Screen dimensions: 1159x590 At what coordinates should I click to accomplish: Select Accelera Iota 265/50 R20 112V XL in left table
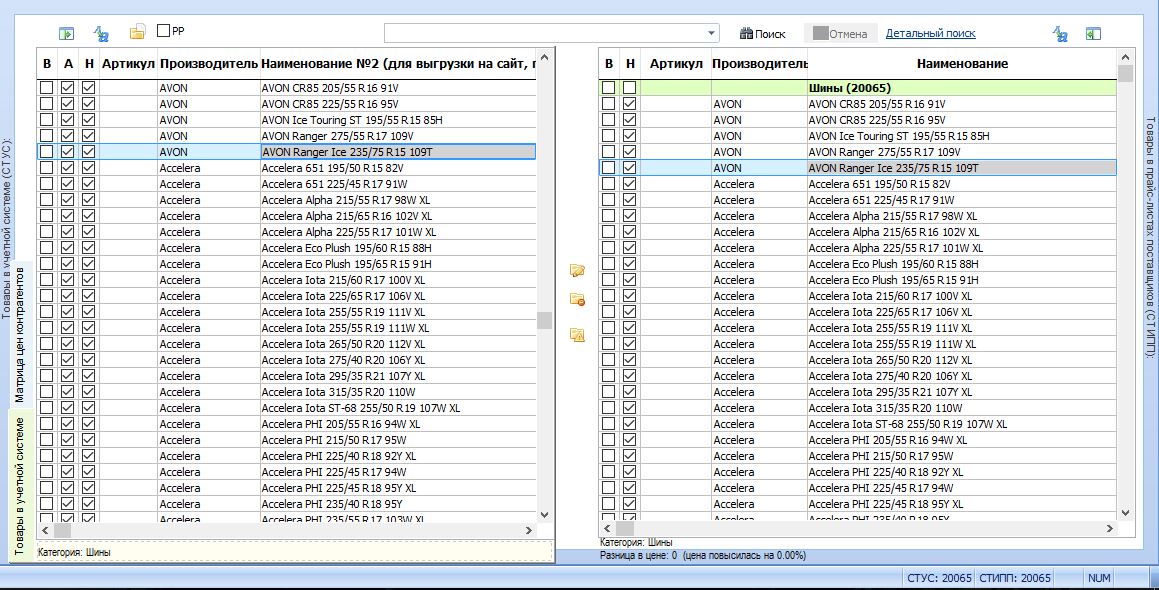coord(398,344)
